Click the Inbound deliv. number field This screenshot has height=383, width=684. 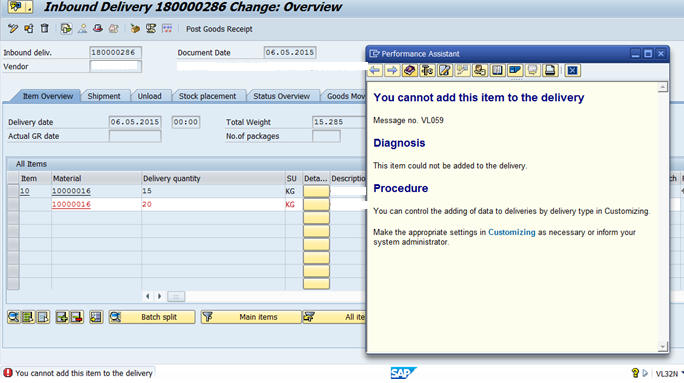115,52
